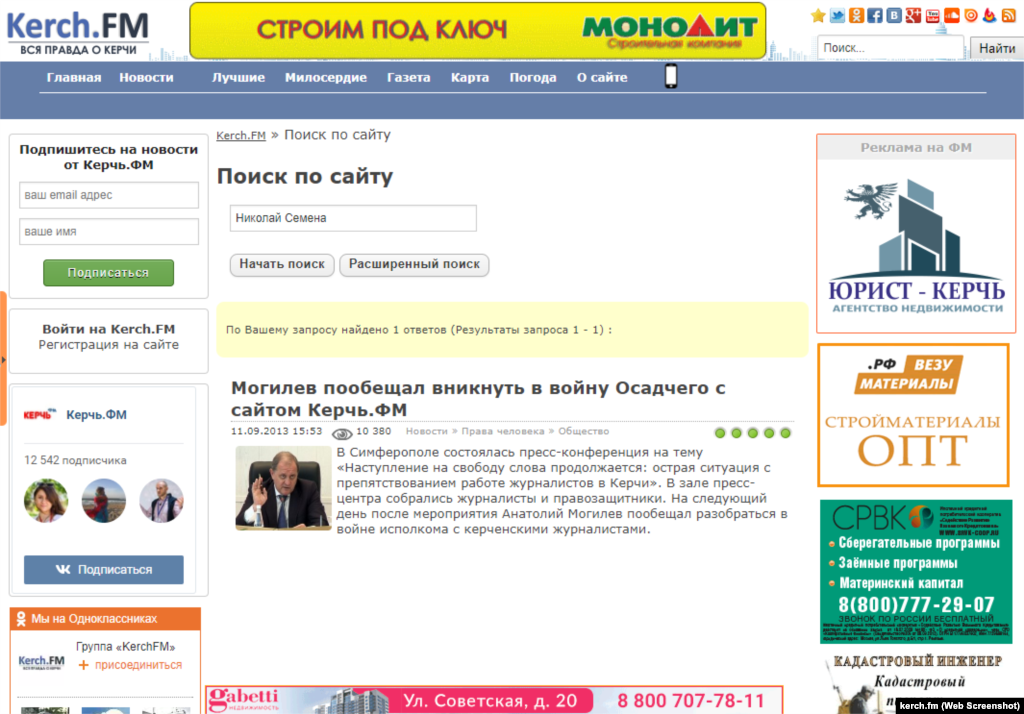Open the Могилев article headline link
Image resolution: width=1024 pixels, height=714 pixels.
click(478, 399)
